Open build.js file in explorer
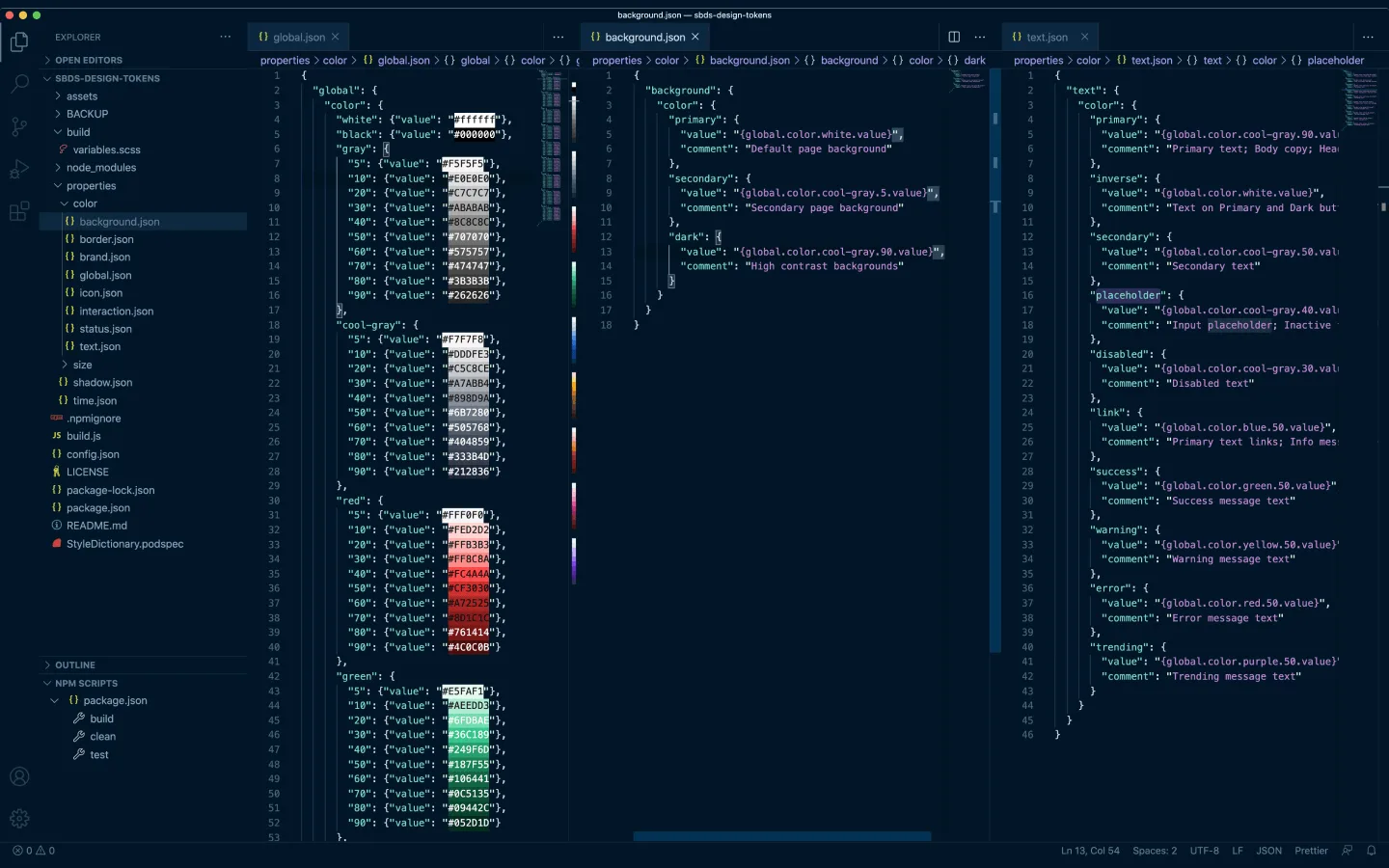The width and height of the screenshot is (1389, 868). click(83, 436)
